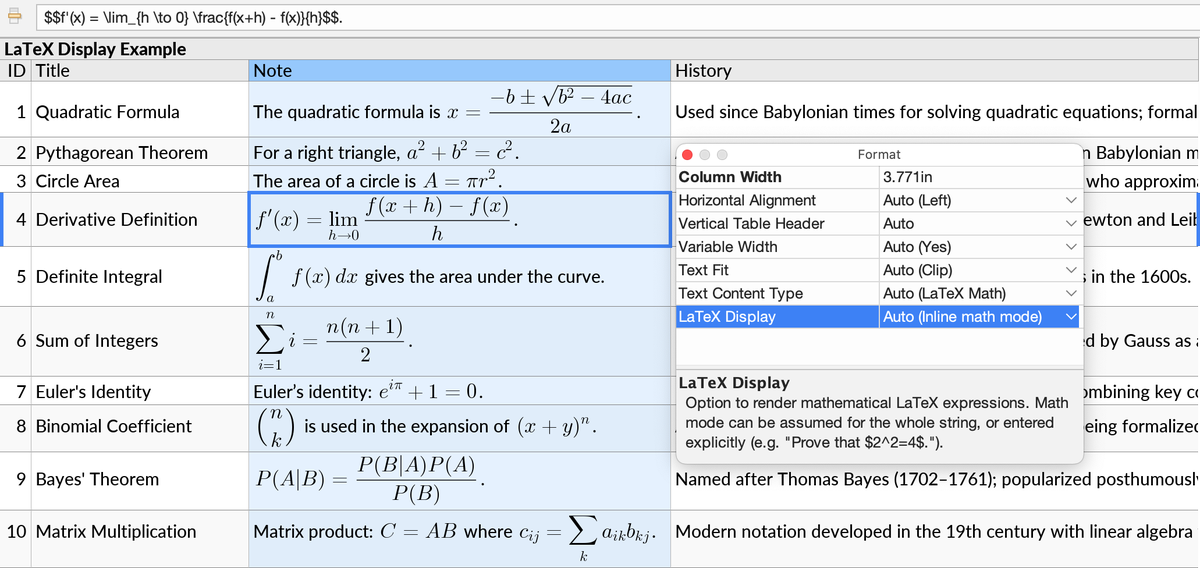Image resolution: width=1200 pixels, height=568 pixels.
Task: Select the Vertical Table Header property label
Action: click(x=751, y=224)
